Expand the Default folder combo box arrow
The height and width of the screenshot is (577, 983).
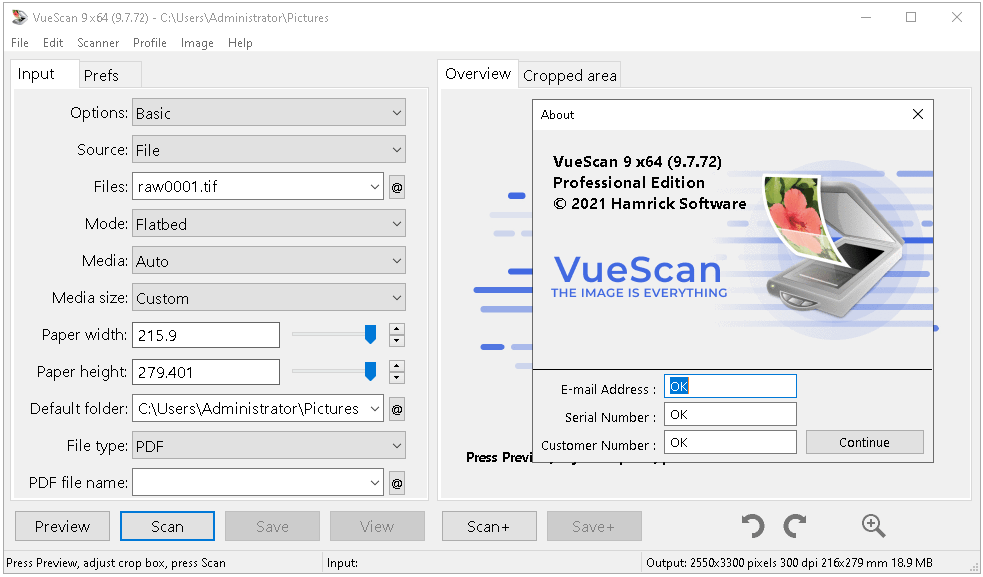pyautogui.click(x=374, y=409)
